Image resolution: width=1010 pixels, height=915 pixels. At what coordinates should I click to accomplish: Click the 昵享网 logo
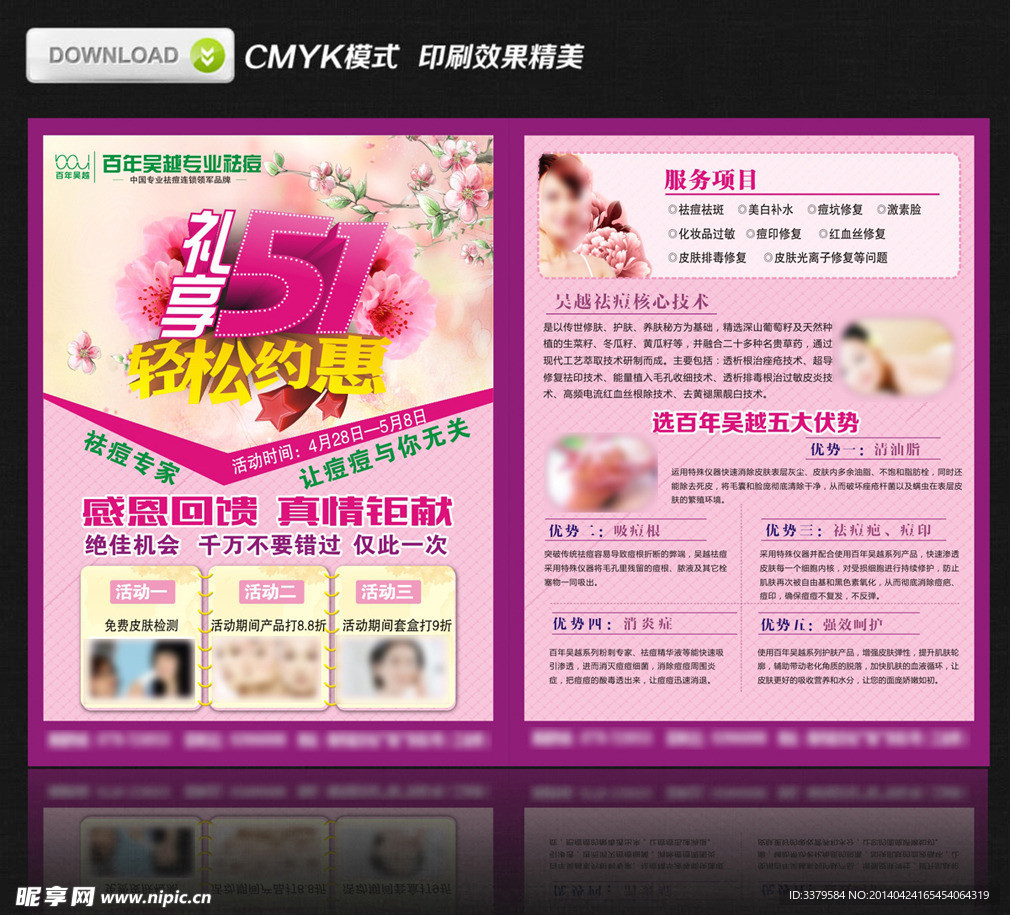click(54, 896)
